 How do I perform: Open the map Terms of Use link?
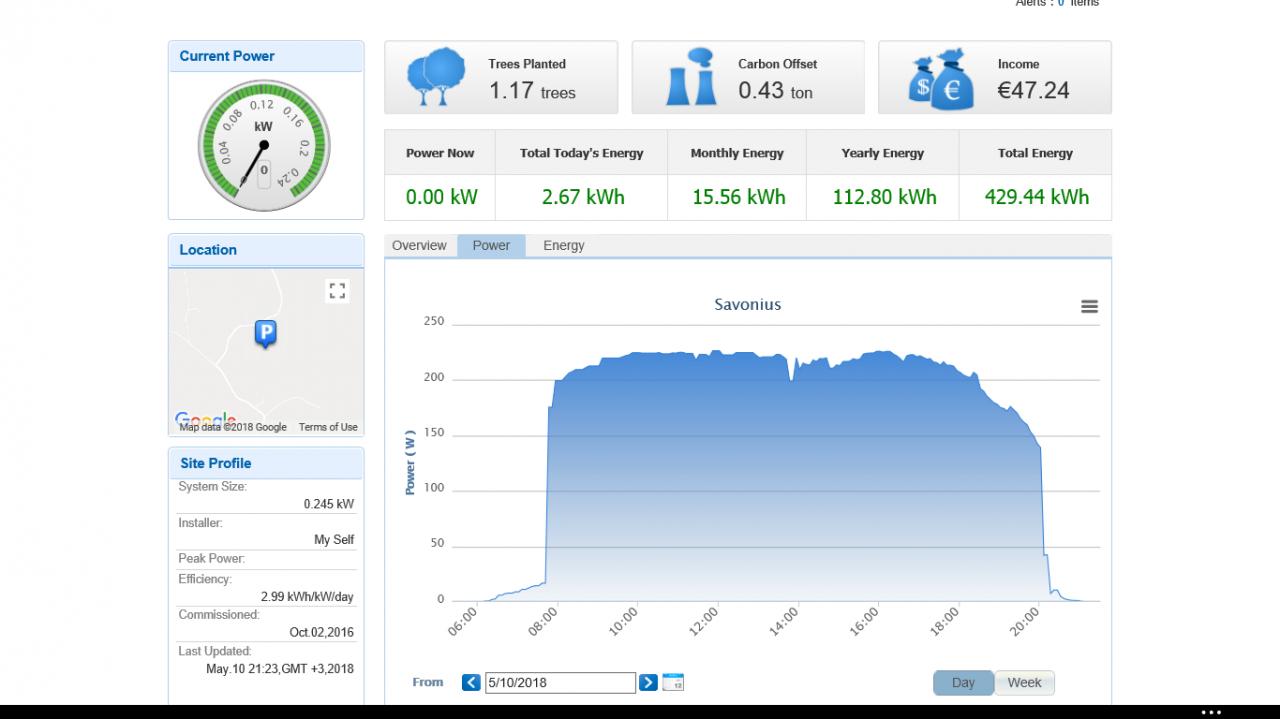click(x=328, y=427)
